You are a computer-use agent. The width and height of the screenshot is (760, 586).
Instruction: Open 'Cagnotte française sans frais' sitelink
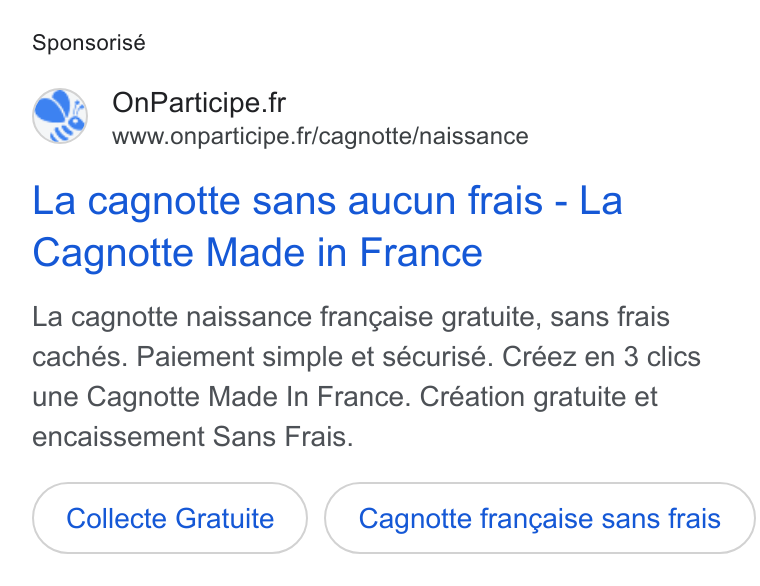click(x=539, y=518)
